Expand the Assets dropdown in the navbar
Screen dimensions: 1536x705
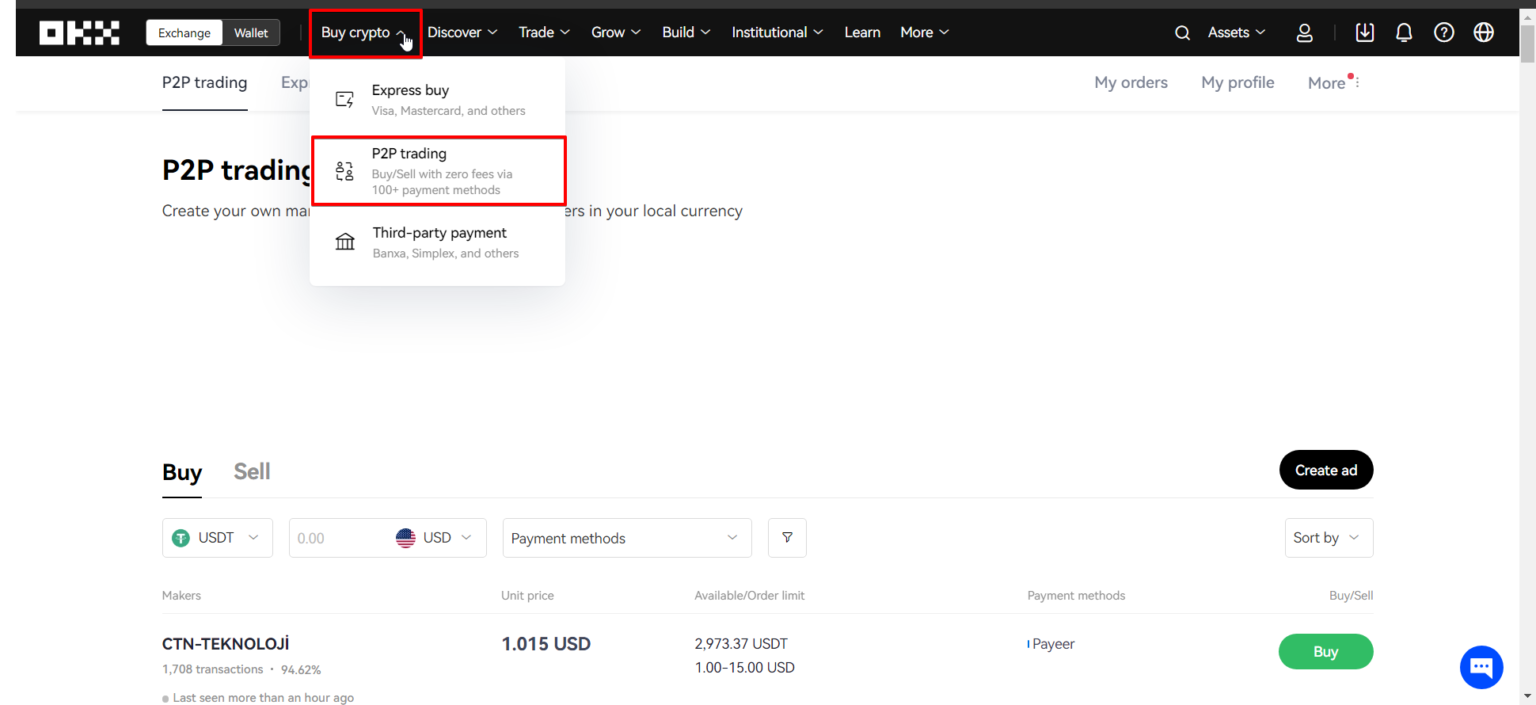pyautogui.click(x=1236, y=32)
